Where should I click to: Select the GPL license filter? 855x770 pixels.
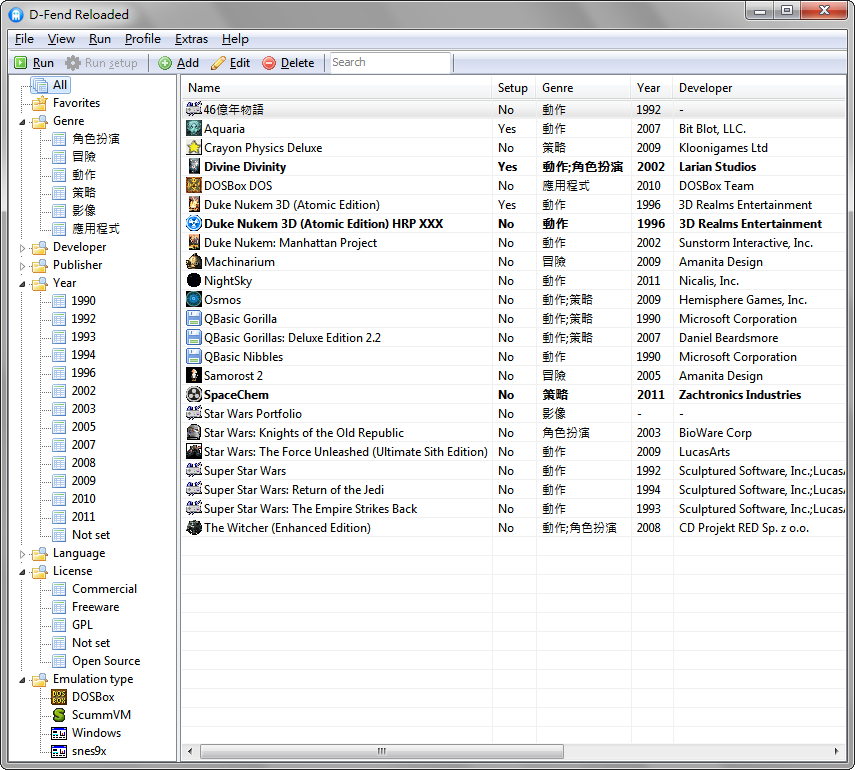tap(82, 624)
